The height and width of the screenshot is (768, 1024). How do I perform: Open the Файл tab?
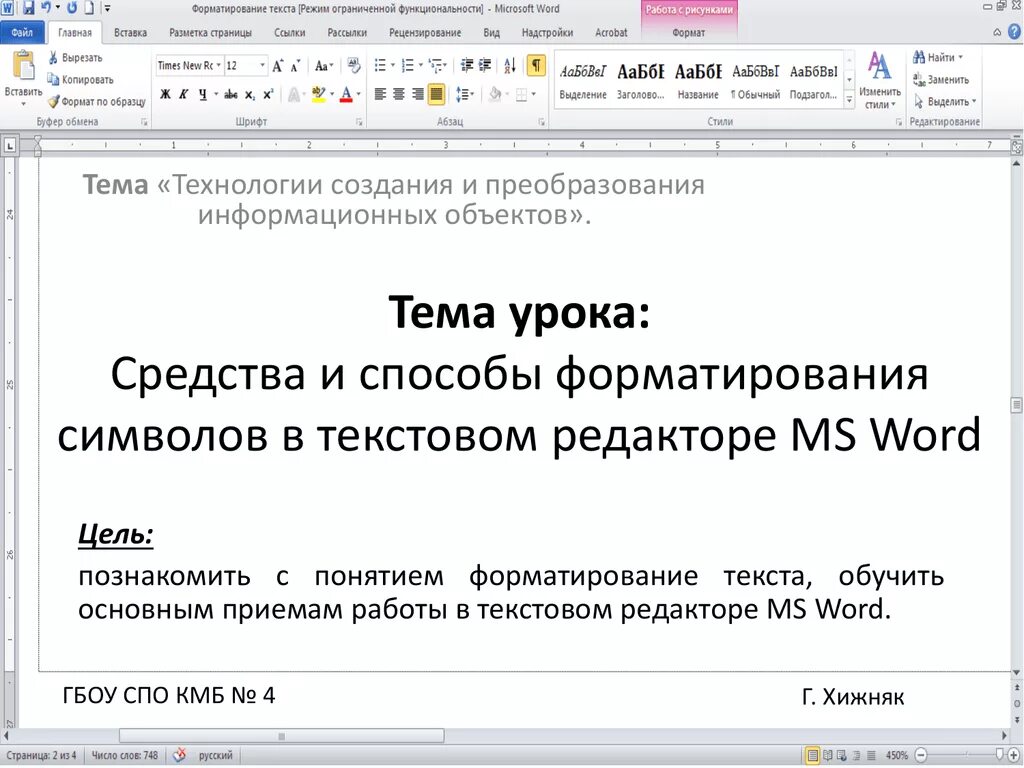click(22, 32)
